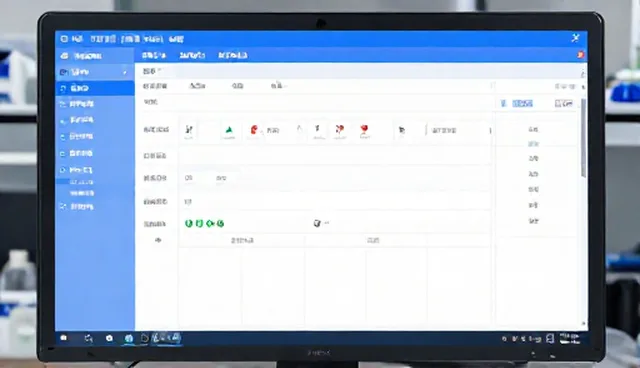Open the third tab in the blue tab bar
The image size is (640, 368).
[x=233, y=55]
